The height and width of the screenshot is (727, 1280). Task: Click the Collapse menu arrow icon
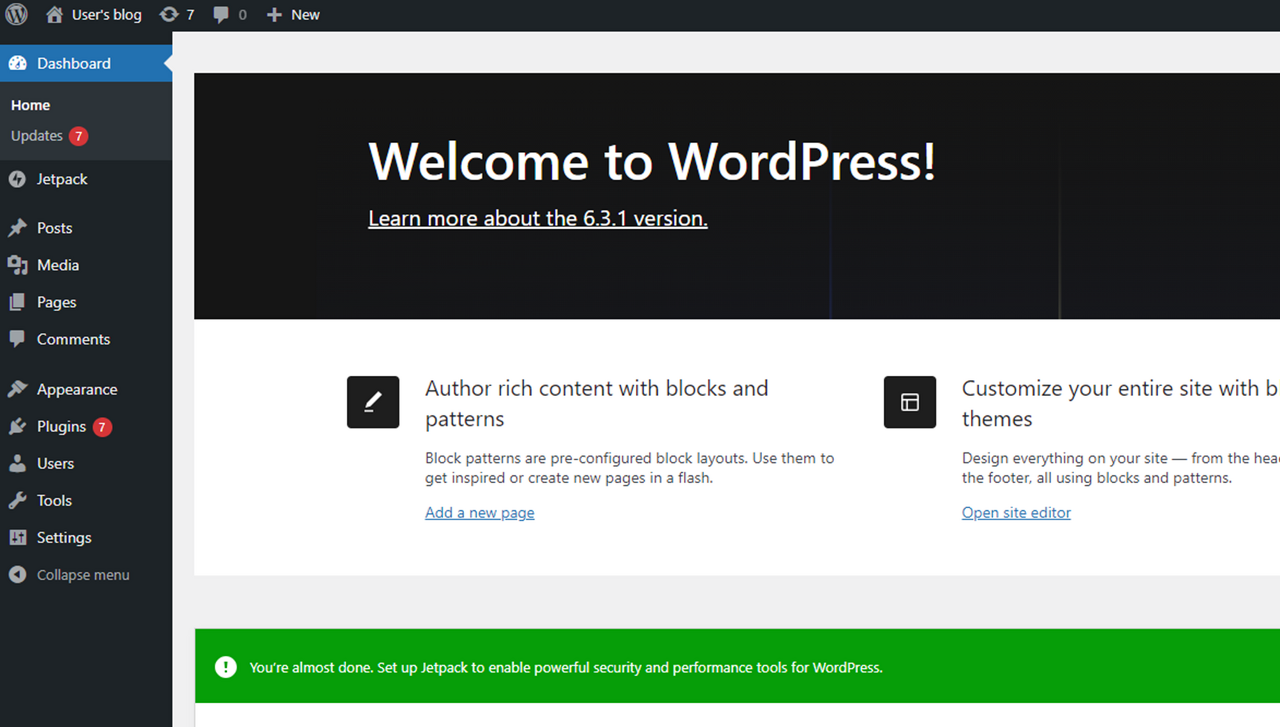click(x=17, y=575)
